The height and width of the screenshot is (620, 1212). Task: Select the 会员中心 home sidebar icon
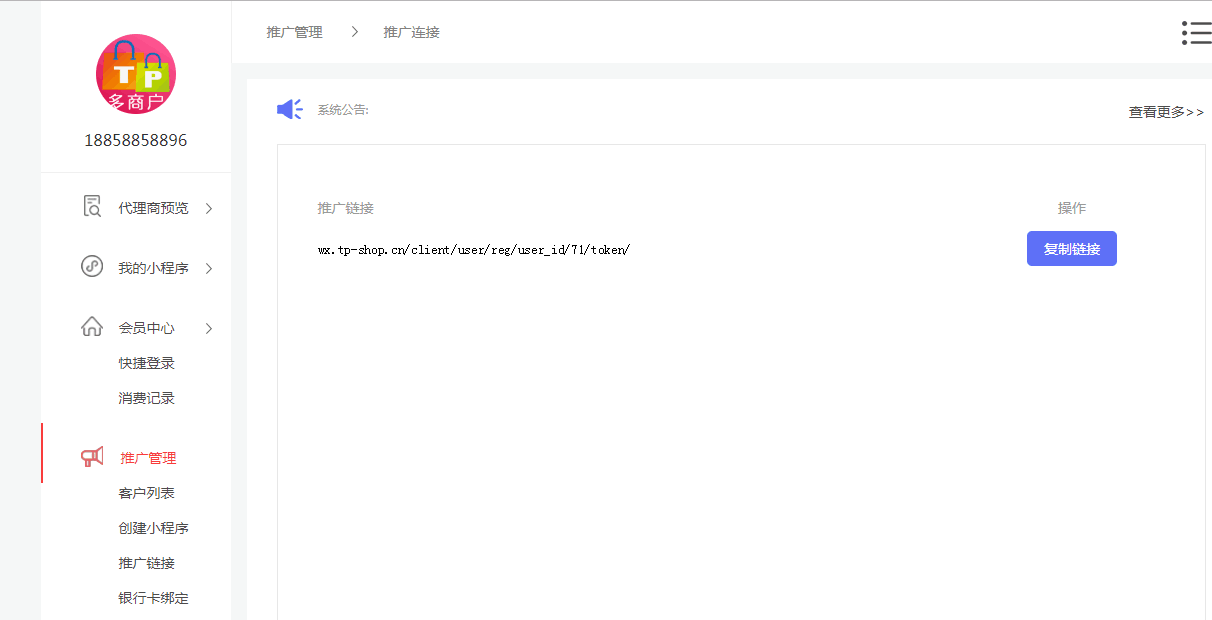pyautogui.click(x=91, y=327)
